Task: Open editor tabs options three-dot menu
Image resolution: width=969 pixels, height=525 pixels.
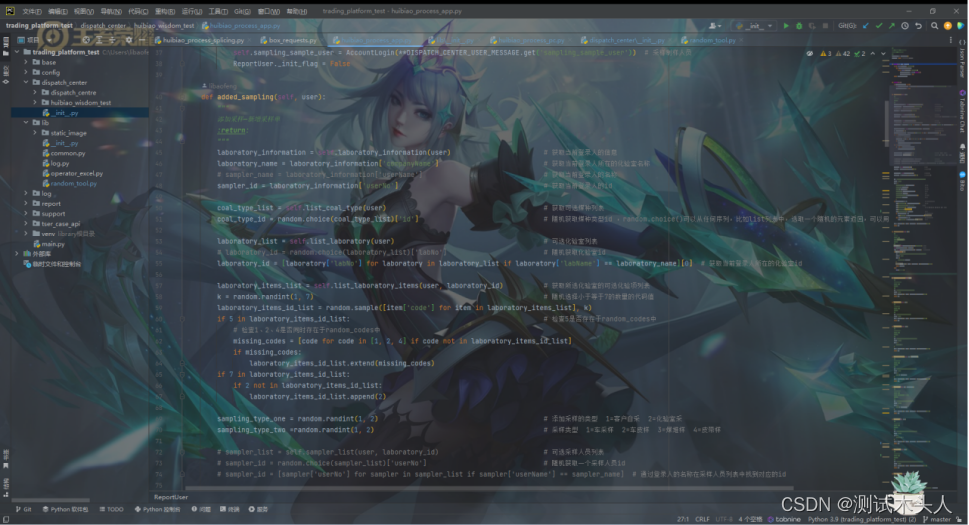Action: tap(950, 40)
